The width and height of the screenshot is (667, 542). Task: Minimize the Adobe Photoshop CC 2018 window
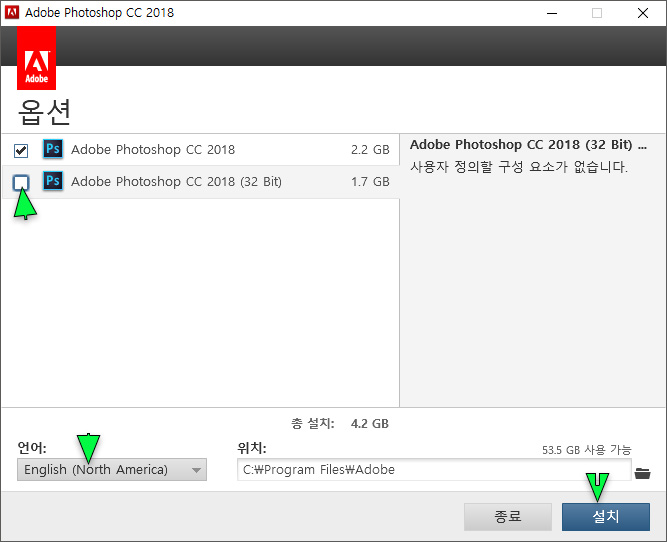tap(552, 13)
